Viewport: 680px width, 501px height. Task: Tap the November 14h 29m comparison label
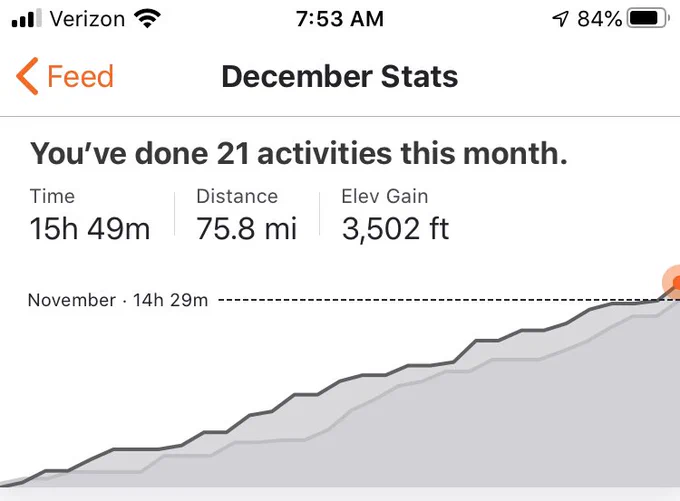tap(118, 300)
